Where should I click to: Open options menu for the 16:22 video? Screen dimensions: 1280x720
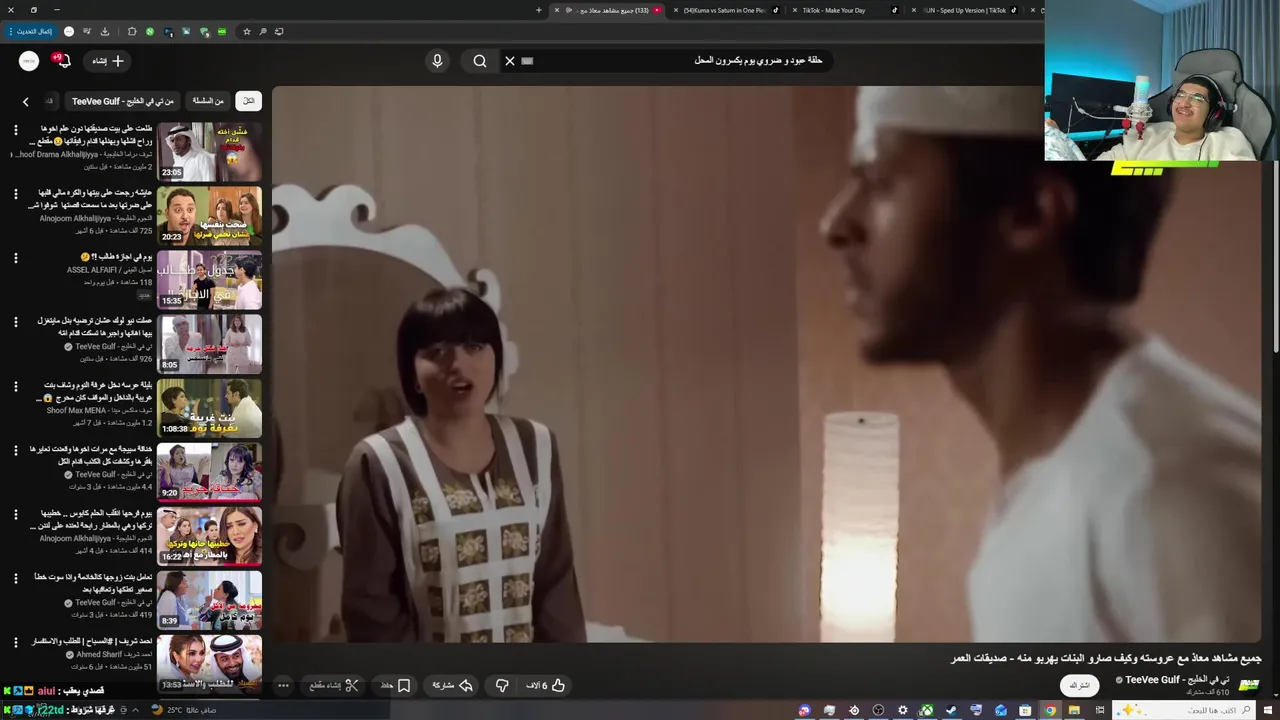coord(15,514)
